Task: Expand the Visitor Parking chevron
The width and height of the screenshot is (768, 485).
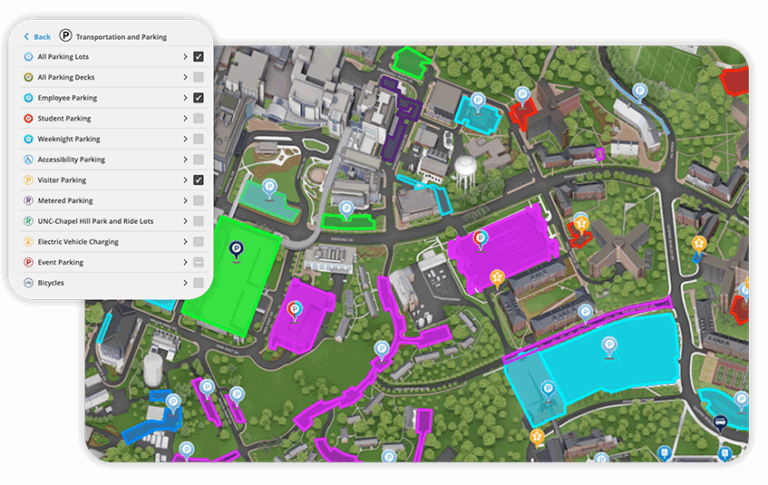Action: (x=185, y=180)
